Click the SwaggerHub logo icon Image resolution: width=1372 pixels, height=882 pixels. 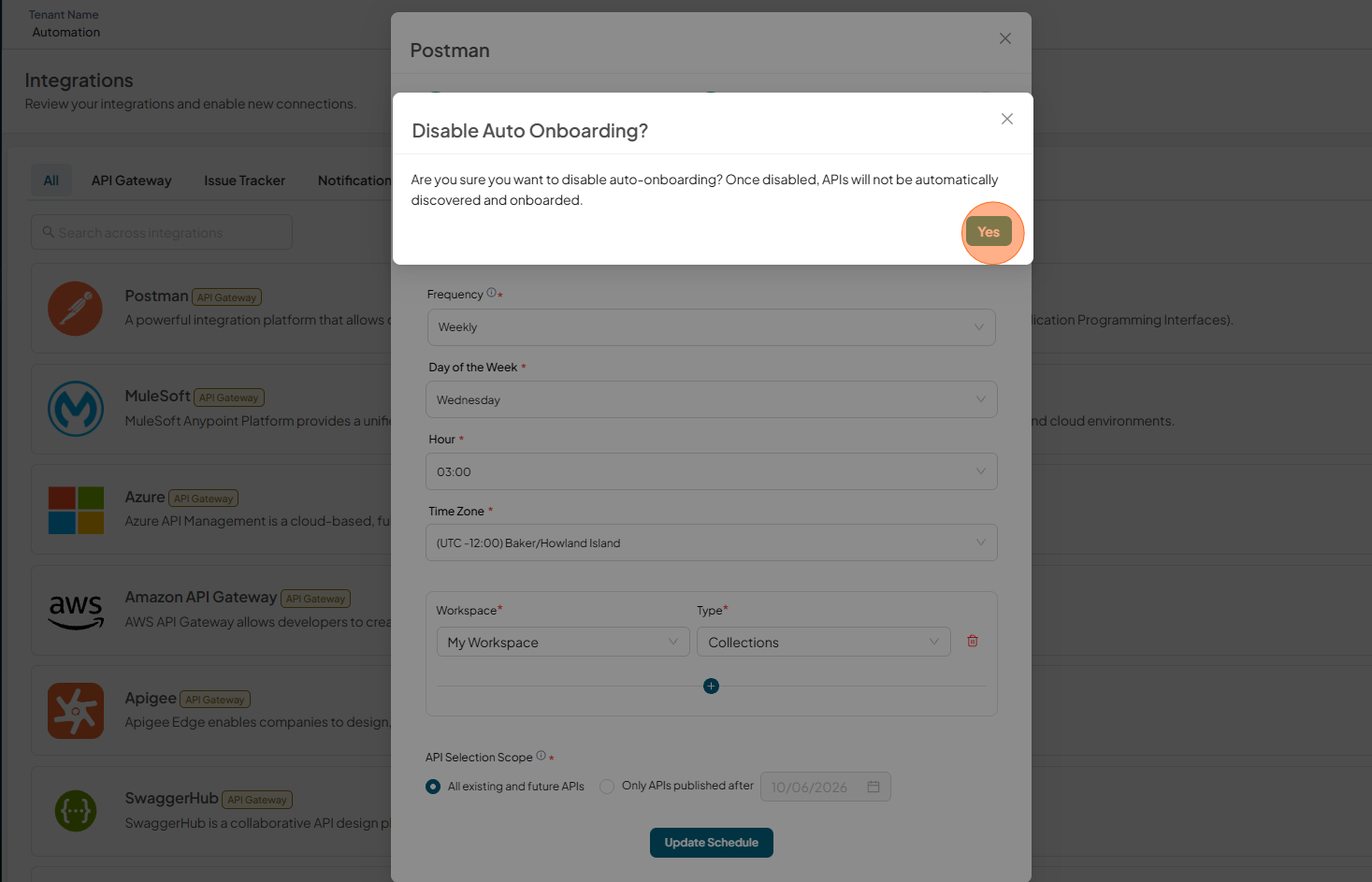[76, 811]
